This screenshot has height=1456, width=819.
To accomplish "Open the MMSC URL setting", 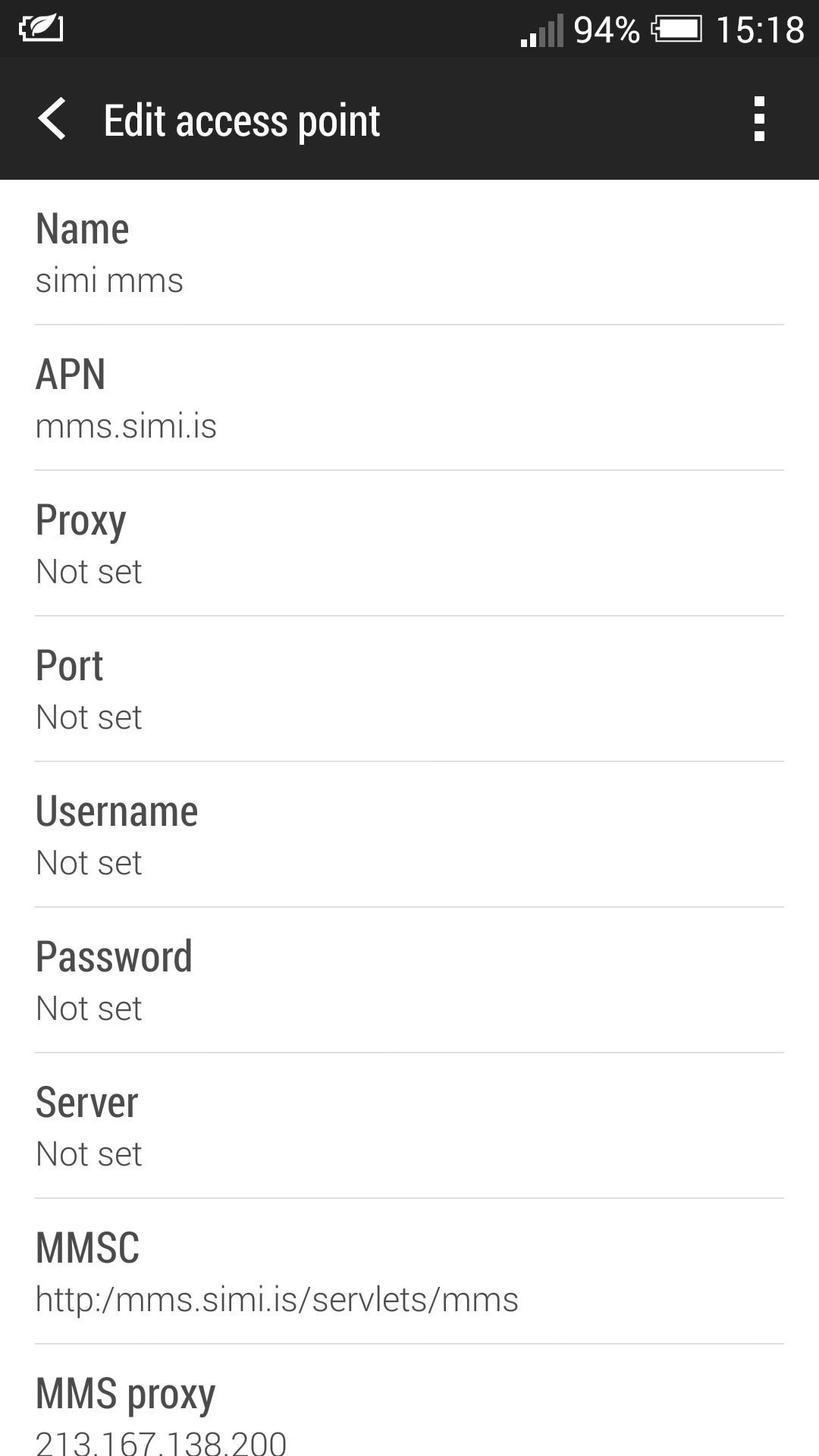I will (409, 1272).
